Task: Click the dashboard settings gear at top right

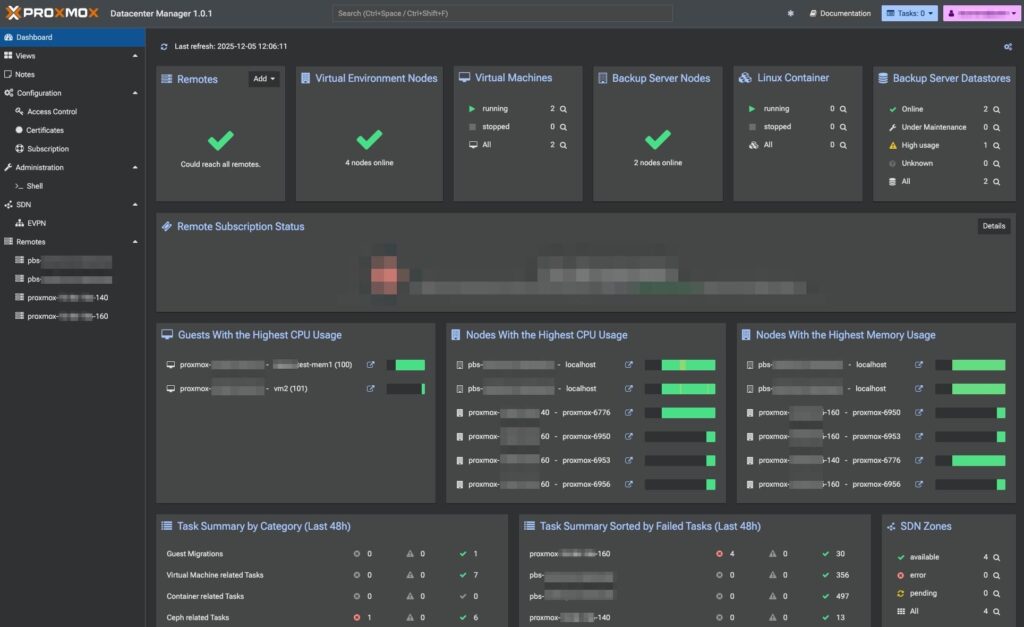Action: click(x=1008, y=46)
